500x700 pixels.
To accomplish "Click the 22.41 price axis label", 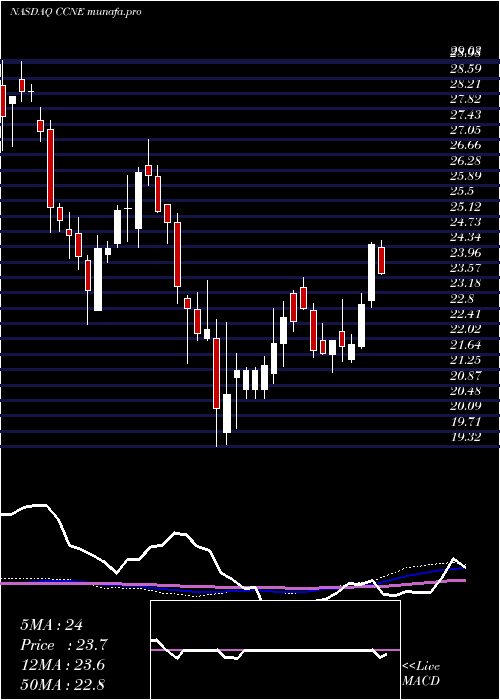I will tap(466, 314).
